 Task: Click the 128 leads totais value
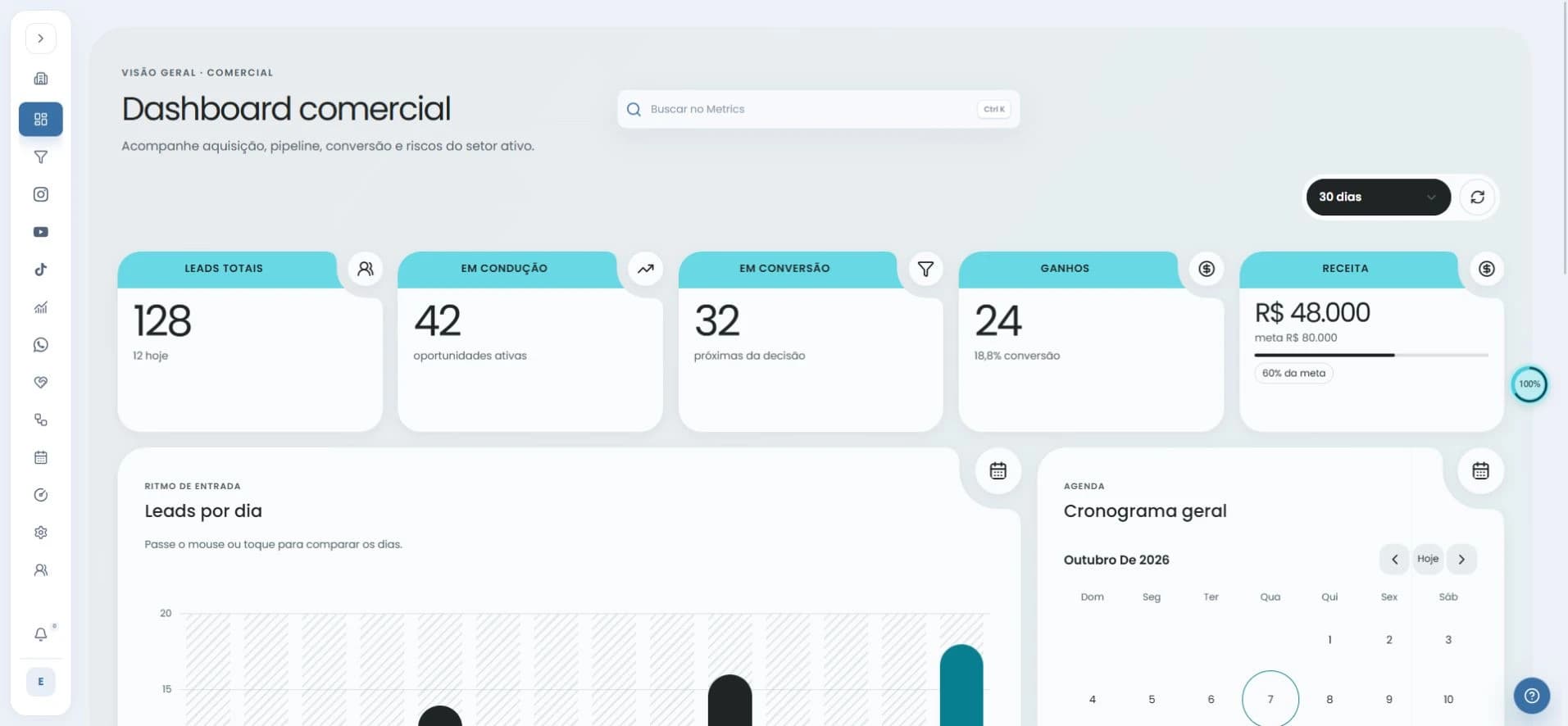[x=162, y=320]
